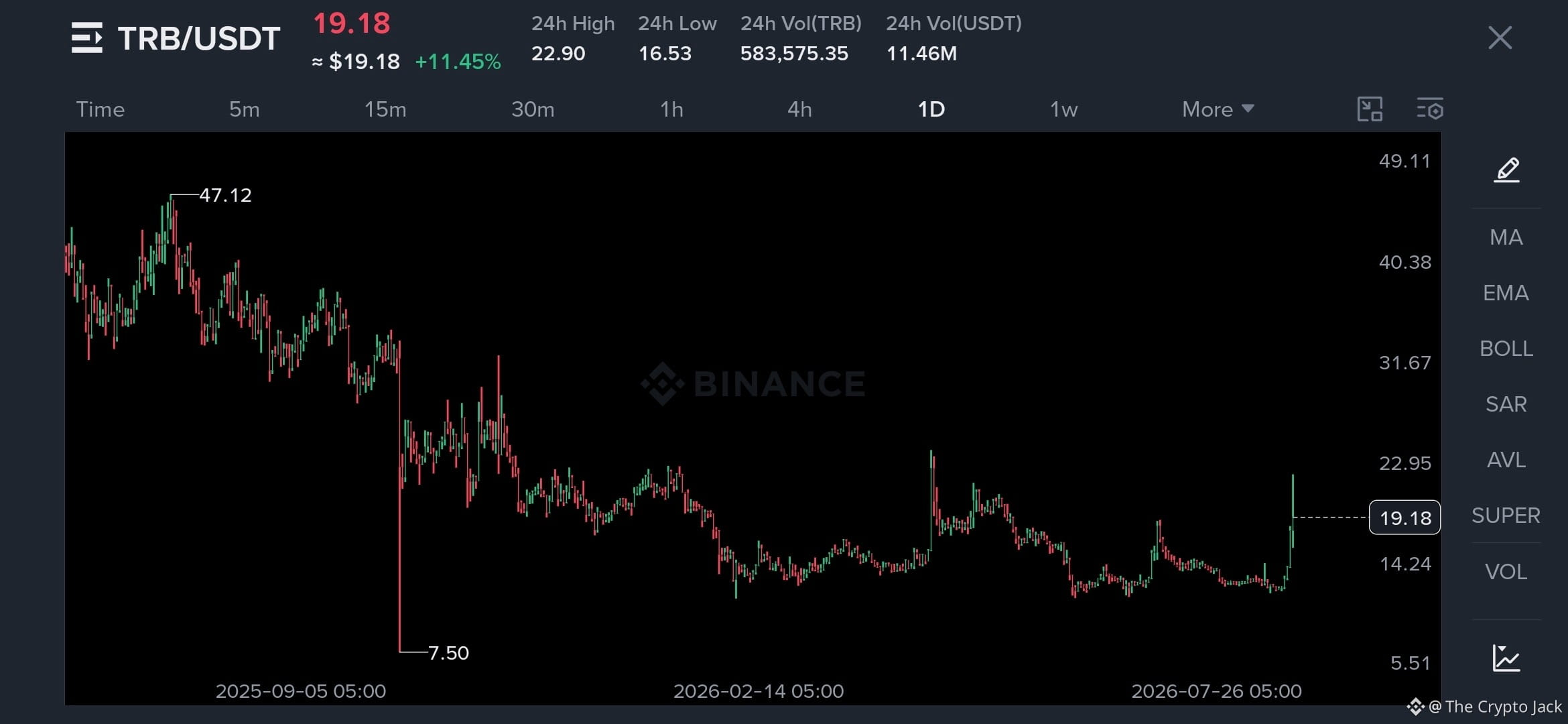Tap the 22.95 price axis label
Image resolution: width=1568 pixels, height=724 pixels.
[1404, 463]
